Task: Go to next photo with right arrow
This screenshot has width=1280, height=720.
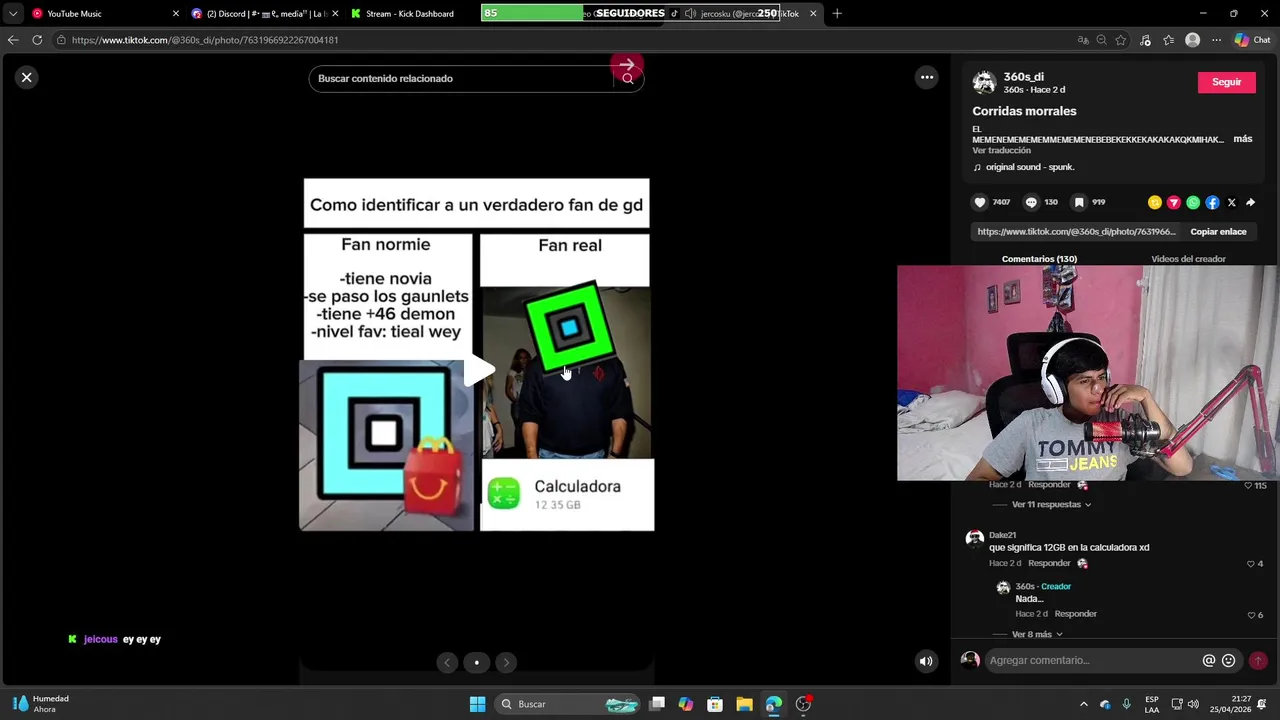Action: (x=506, y=662)
